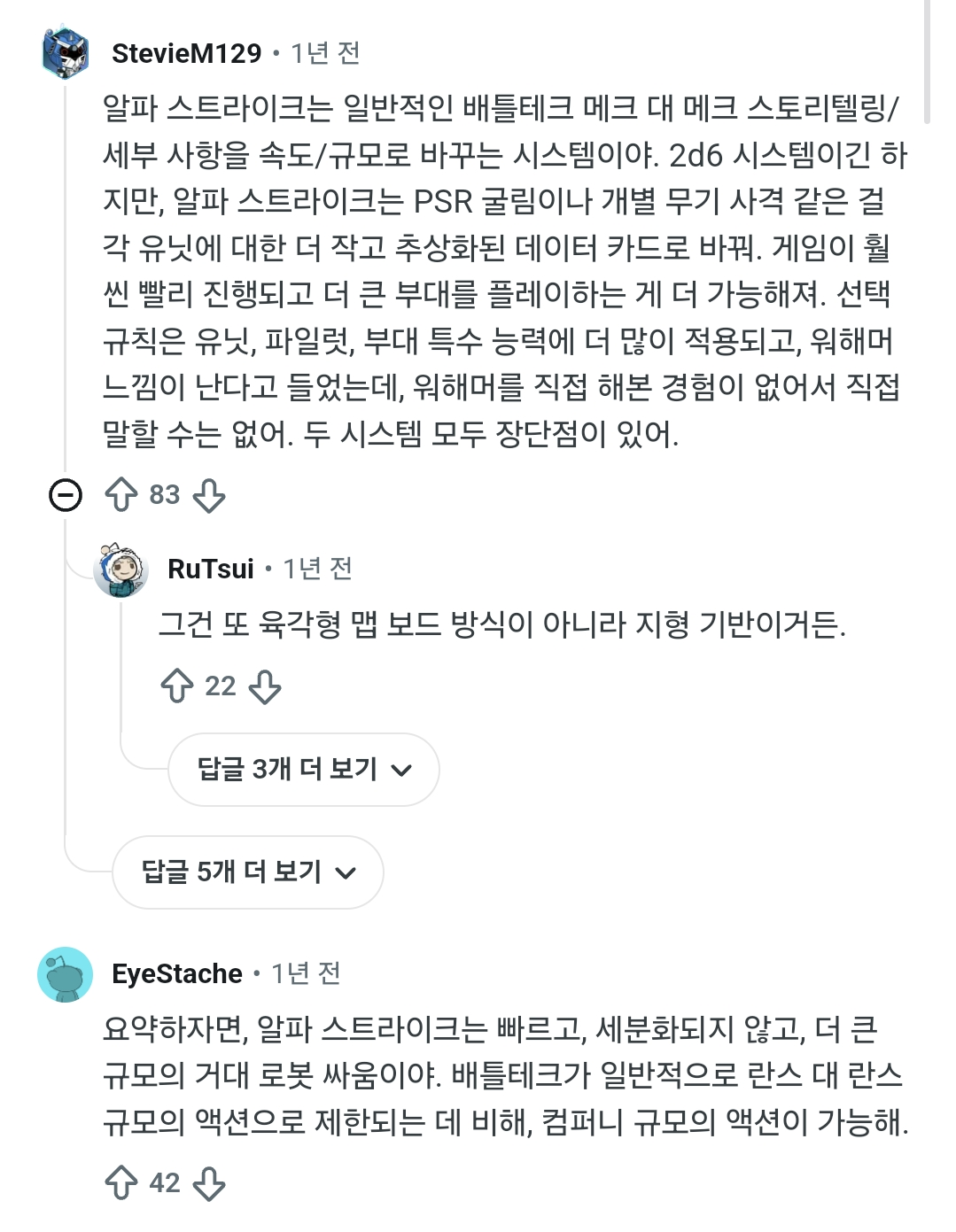
Task: Expand '답글 3개 더 보기' replies
Action: (287, 769)
